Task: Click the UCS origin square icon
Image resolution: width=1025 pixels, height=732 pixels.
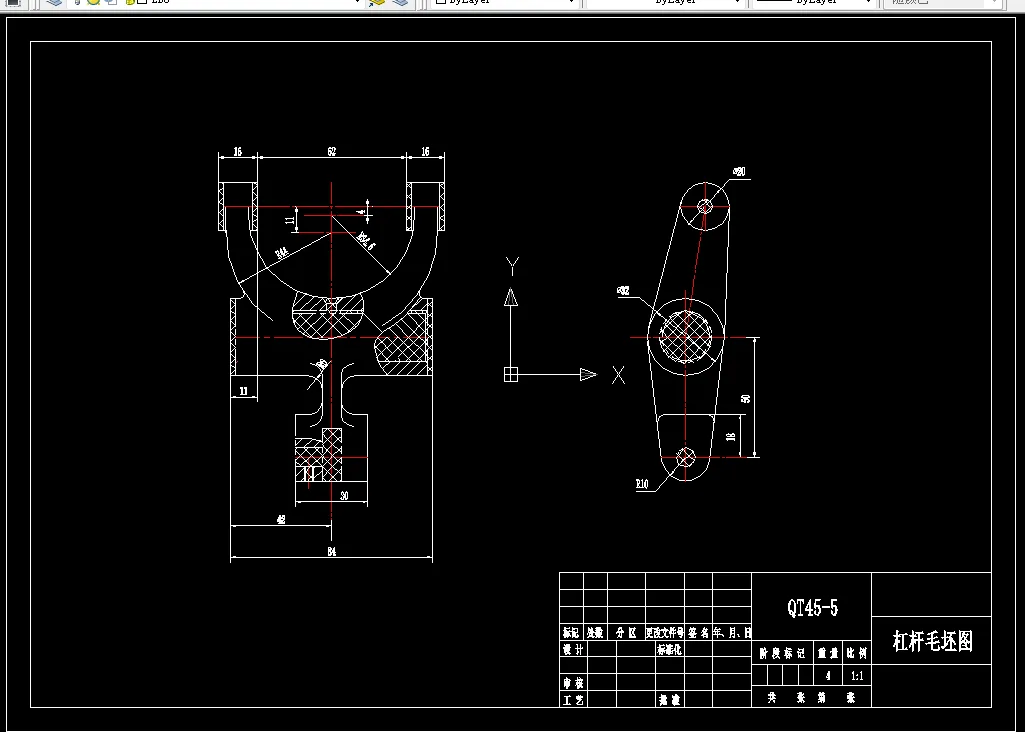Action: (511, 374)
